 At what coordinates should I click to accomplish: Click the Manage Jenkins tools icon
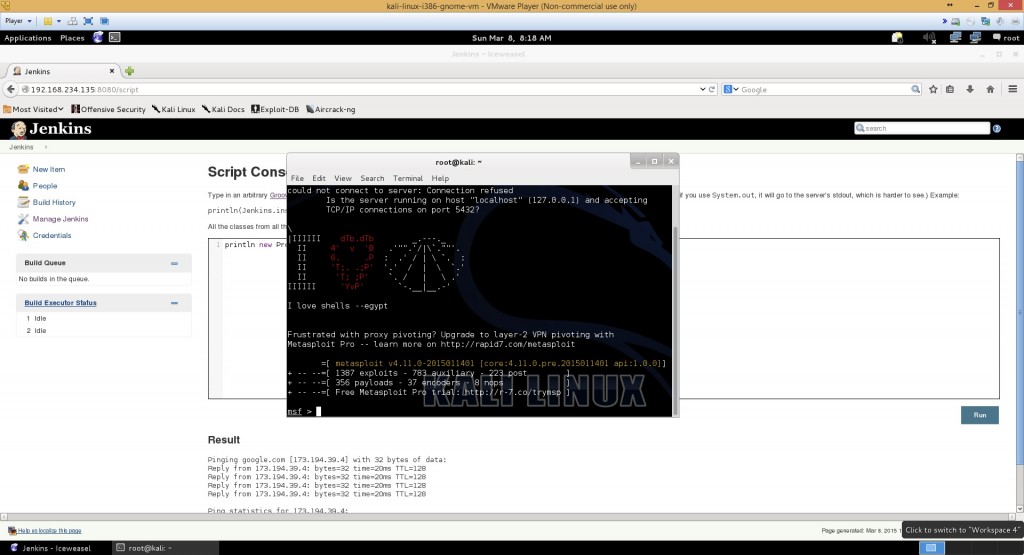(24, 219)
